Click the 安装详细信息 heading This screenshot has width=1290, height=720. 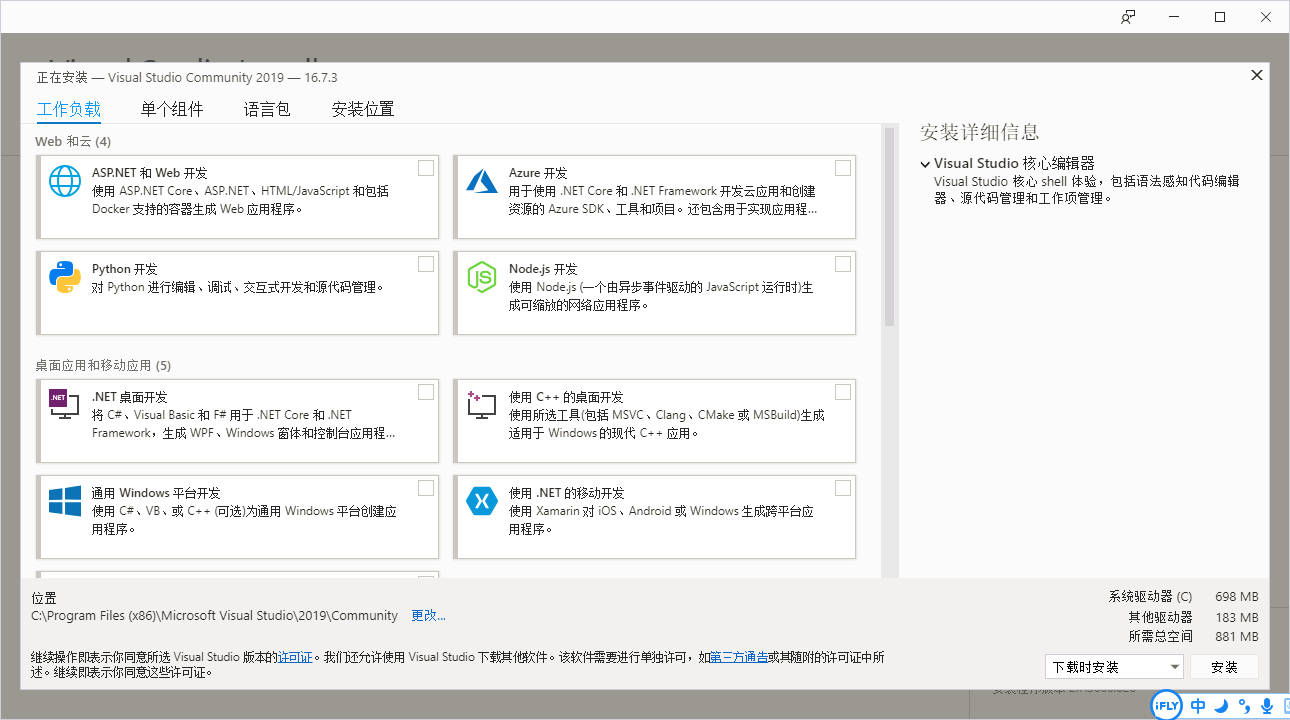coord(980,132)
